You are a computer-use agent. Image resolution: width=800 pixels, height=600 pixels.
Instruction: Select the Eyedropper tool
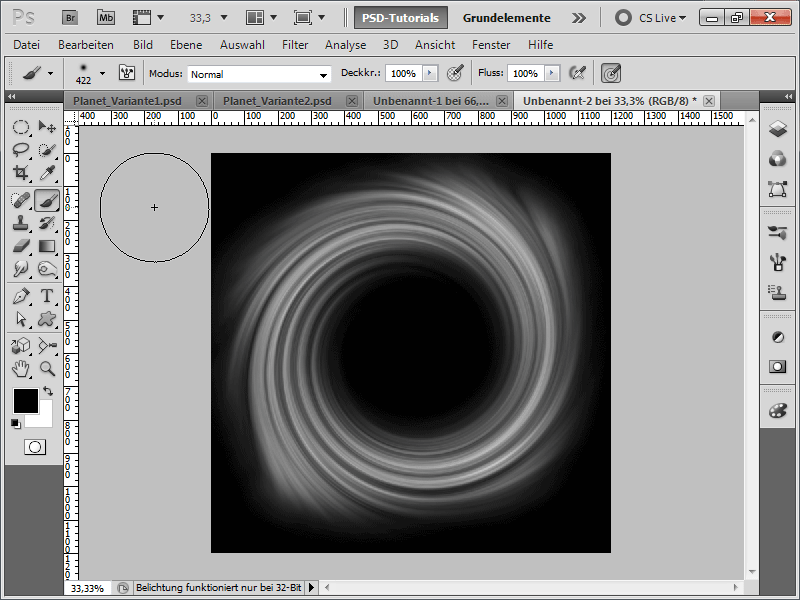click(47, 173)
